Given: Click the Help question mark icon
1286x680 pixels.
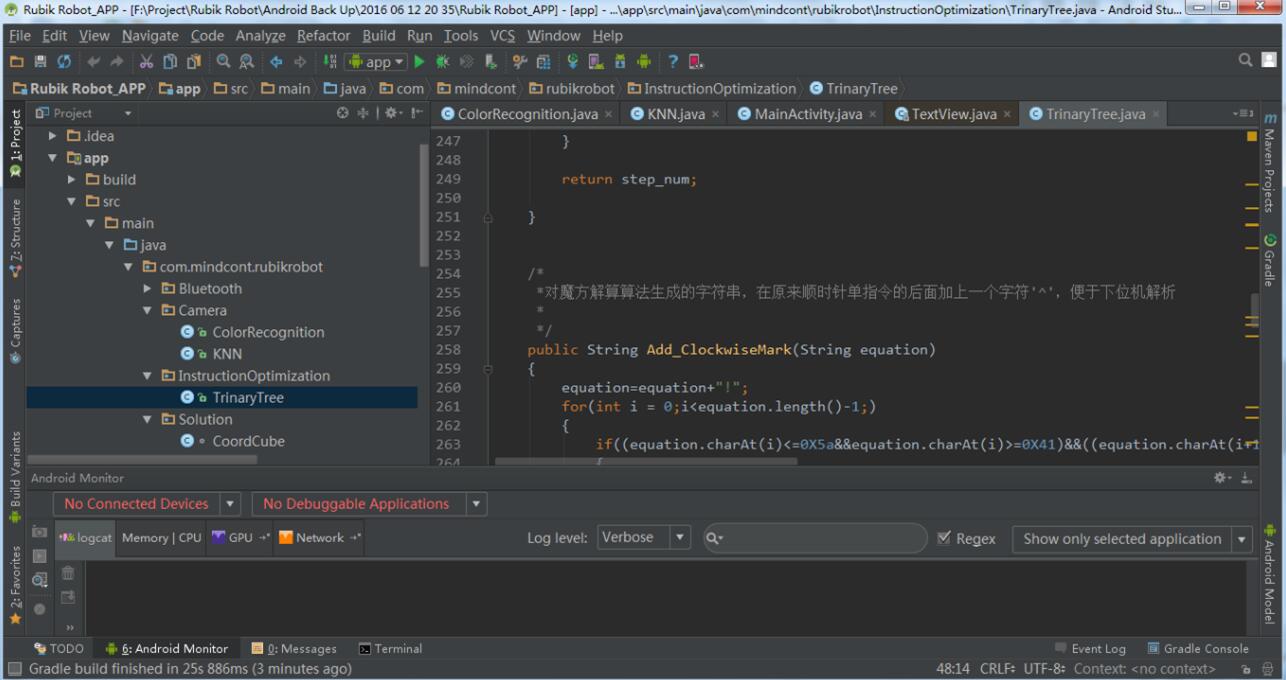Looking at the screenshot, I should (x=673, y=62).
